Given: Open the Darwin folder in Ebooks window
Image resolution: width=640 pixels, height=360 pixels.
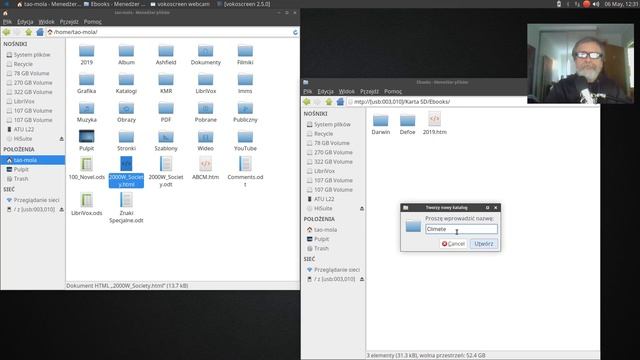Looking at the screenshot, I should pyautogui.click(x=380, y=124).
